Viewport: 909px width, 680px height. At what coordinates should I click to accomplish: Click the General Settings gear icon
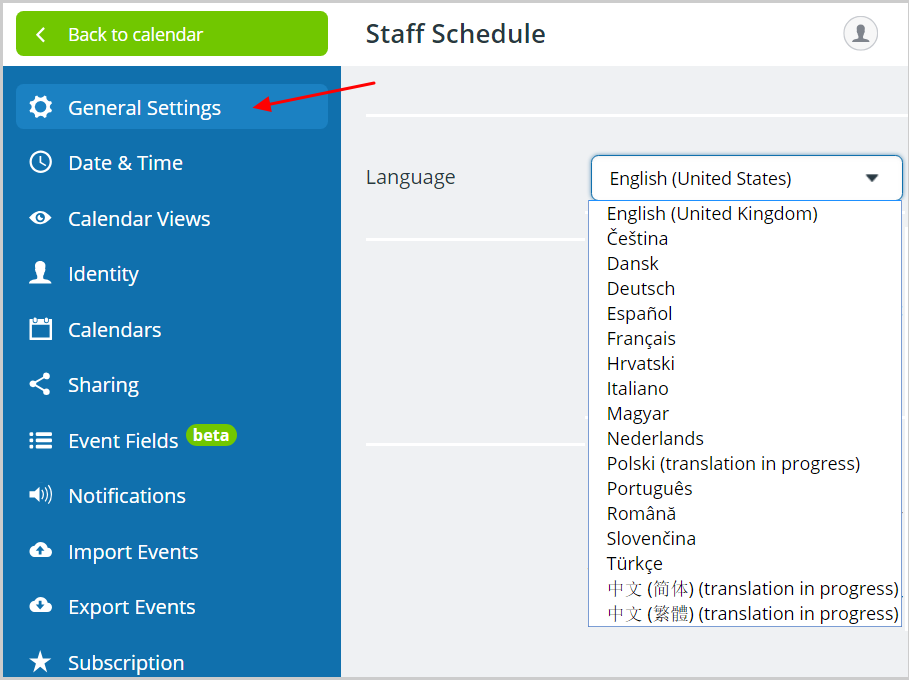click(x=41, y=107)
